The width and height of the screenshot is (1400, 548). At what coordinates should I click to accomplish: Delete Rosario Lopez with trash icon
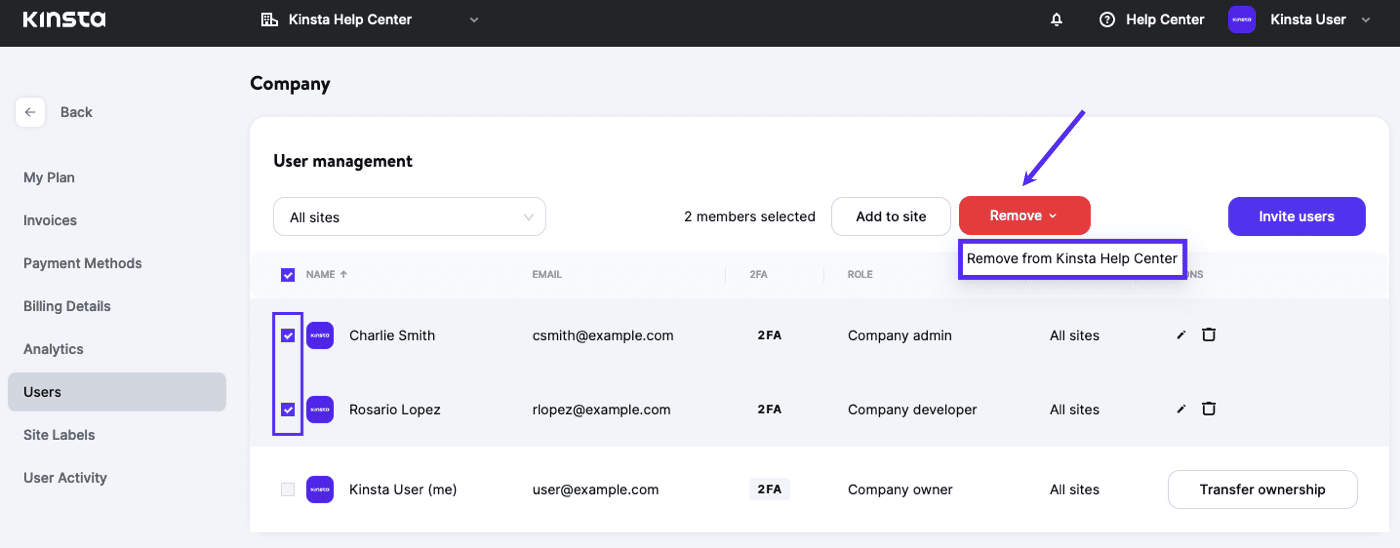coord(1208,408)
